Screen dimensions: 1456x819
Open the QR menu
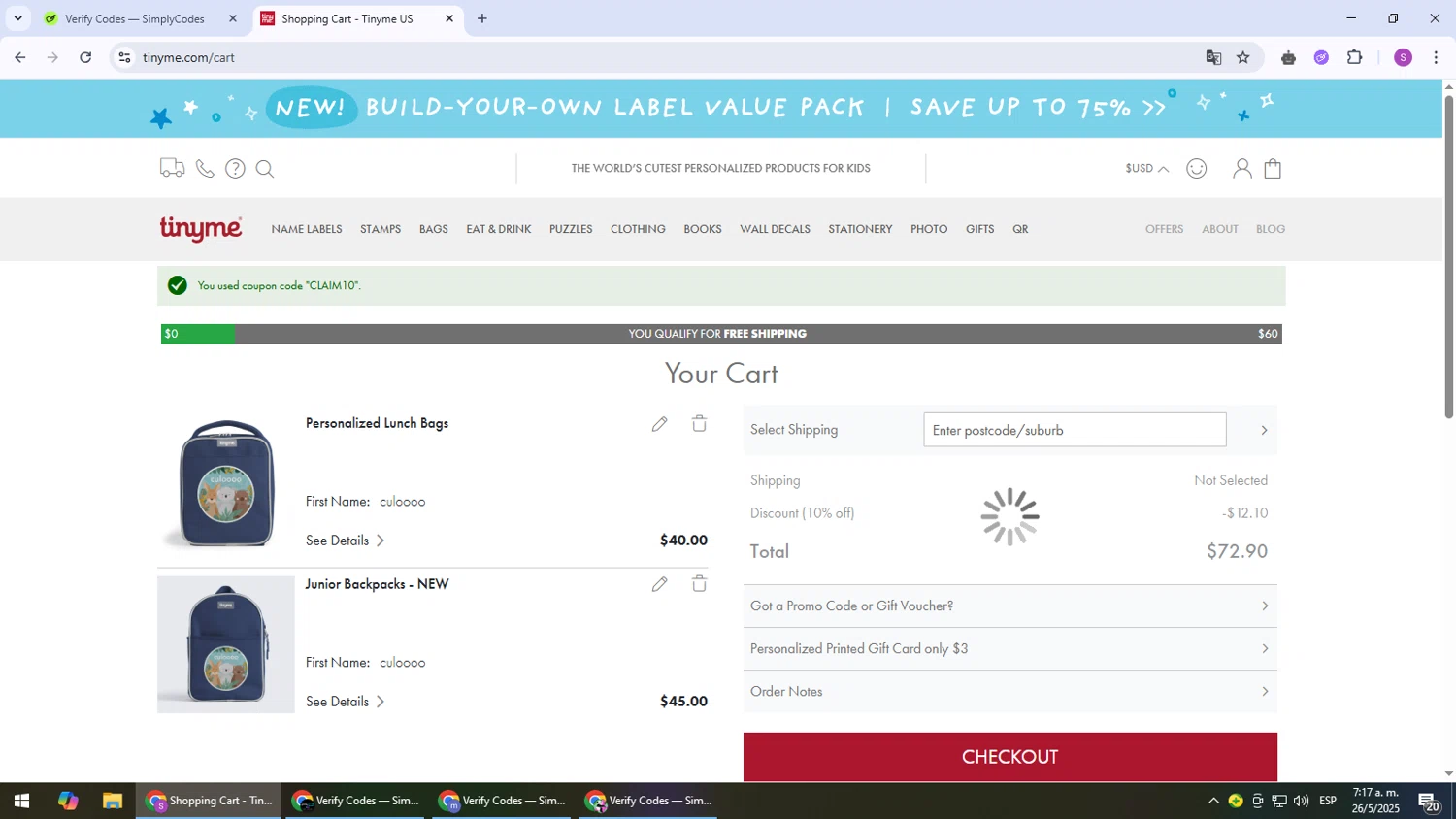tap(1020, 229)
